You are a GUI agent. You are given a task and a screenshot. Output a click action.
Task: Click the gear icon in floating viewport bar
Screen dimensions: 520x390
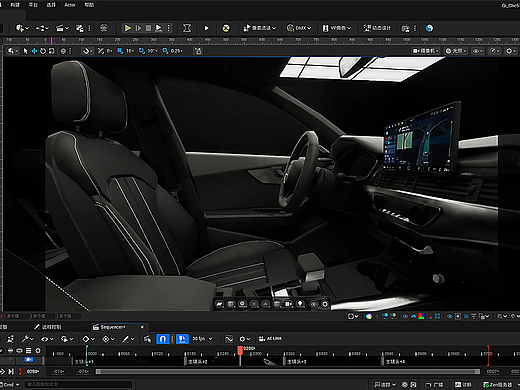325,304
